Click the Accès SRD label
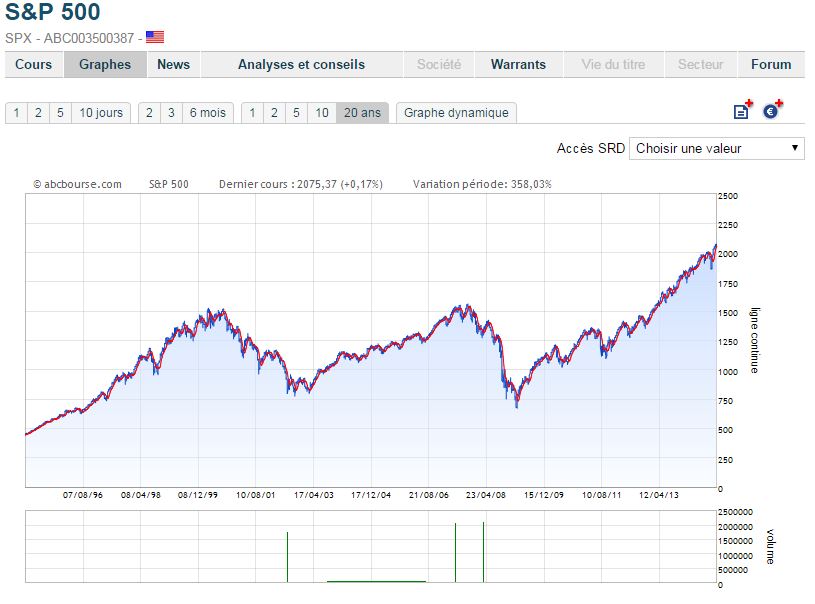 pyautogui.click(x=591, y=149)
